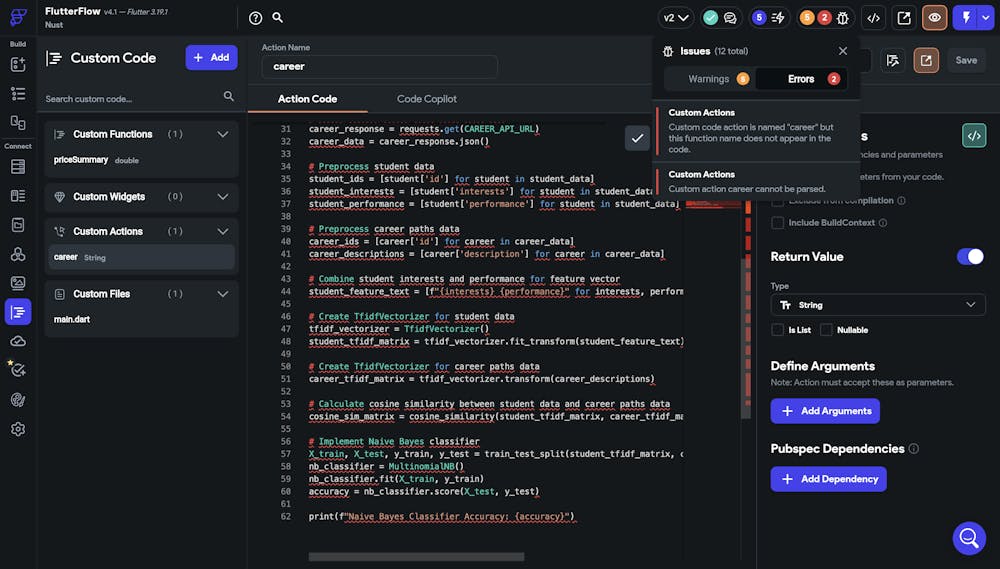
Task: Toggle the Return Value switch
Action: click(970, 257)
